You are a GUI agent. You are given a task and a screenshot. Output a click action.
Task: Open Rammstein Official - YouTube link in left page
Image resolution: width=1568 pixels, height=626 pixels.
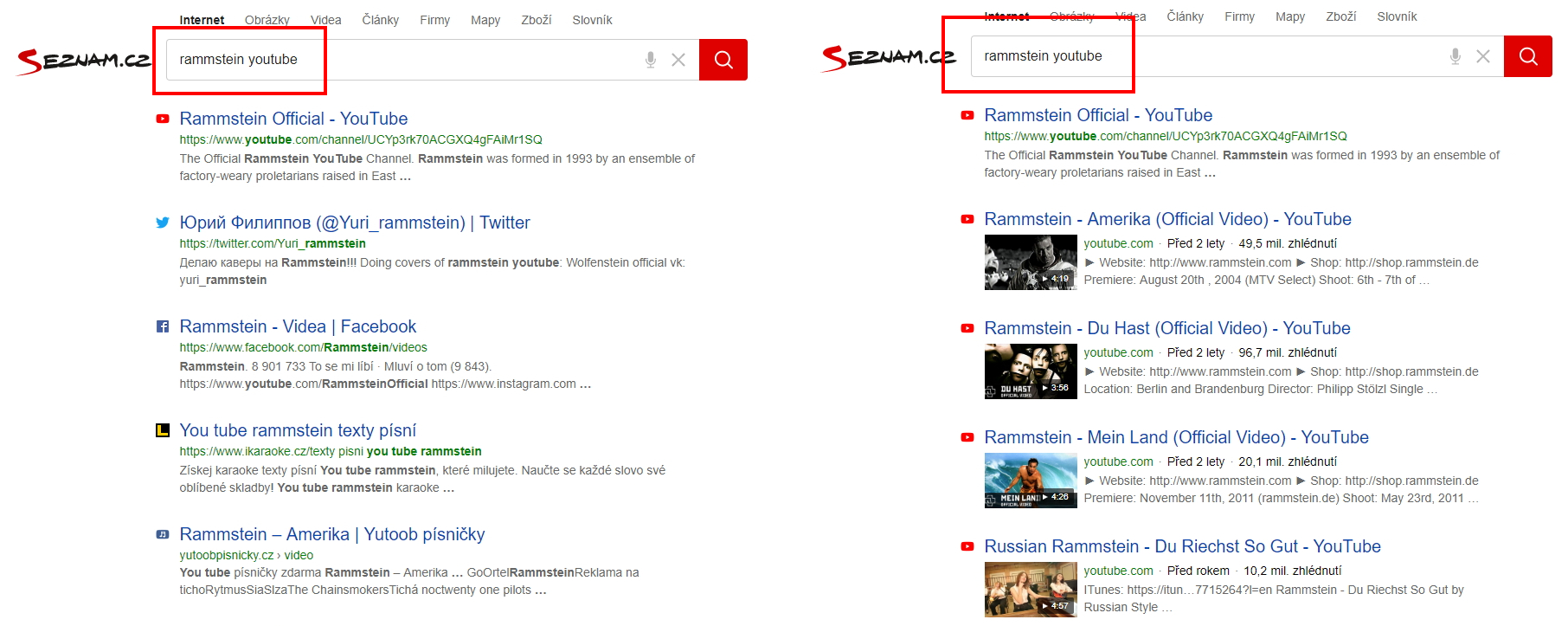(x=293, y=119)
